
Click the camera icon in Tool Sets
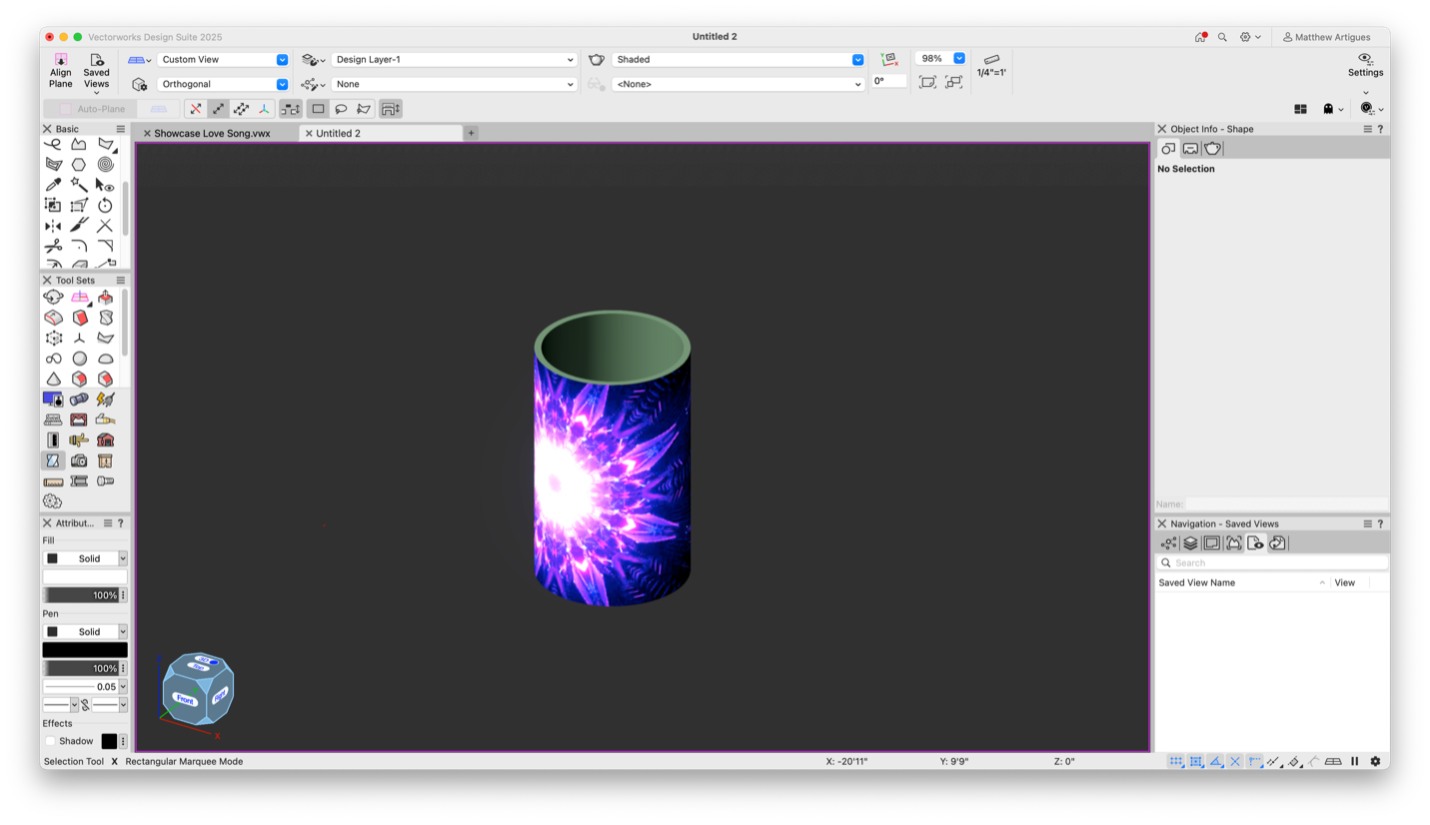(79, 461)
